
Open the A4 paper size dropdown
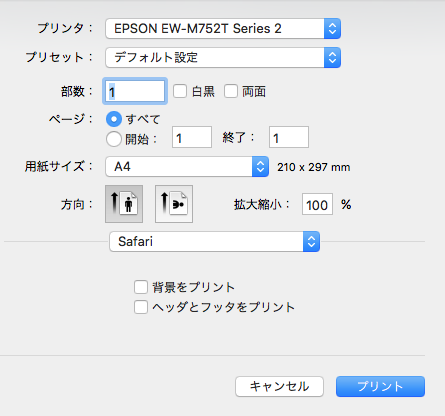tap(187, 167)
